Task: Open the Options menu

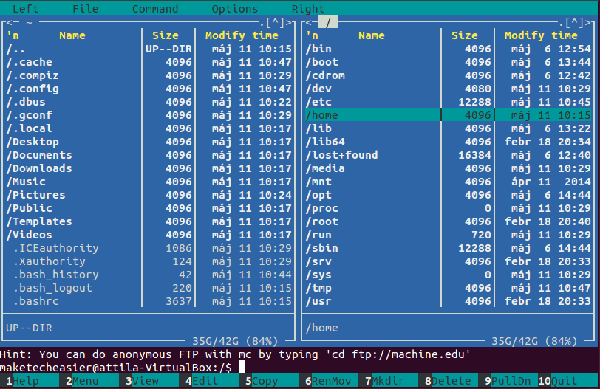Action: coord(235,9)
